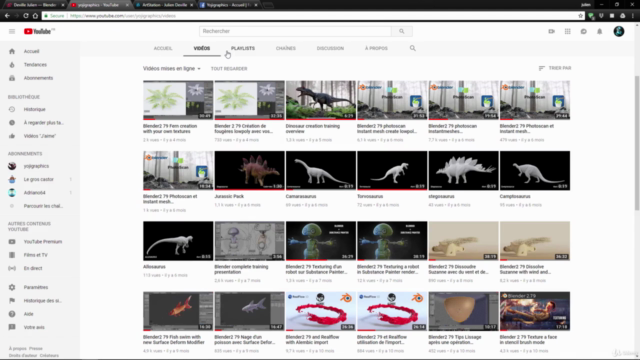Switch to the ArtStation browser tab
Viewport: 640px width, 360px height.
pyautogui.click(x=163, y=5)
